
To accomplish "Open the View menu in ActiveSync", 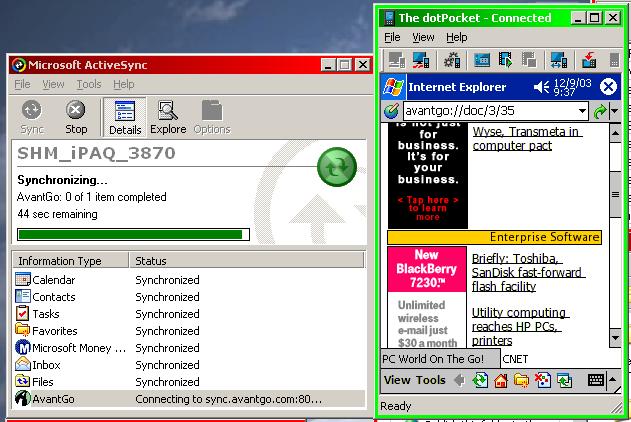I will coord(53,84).
